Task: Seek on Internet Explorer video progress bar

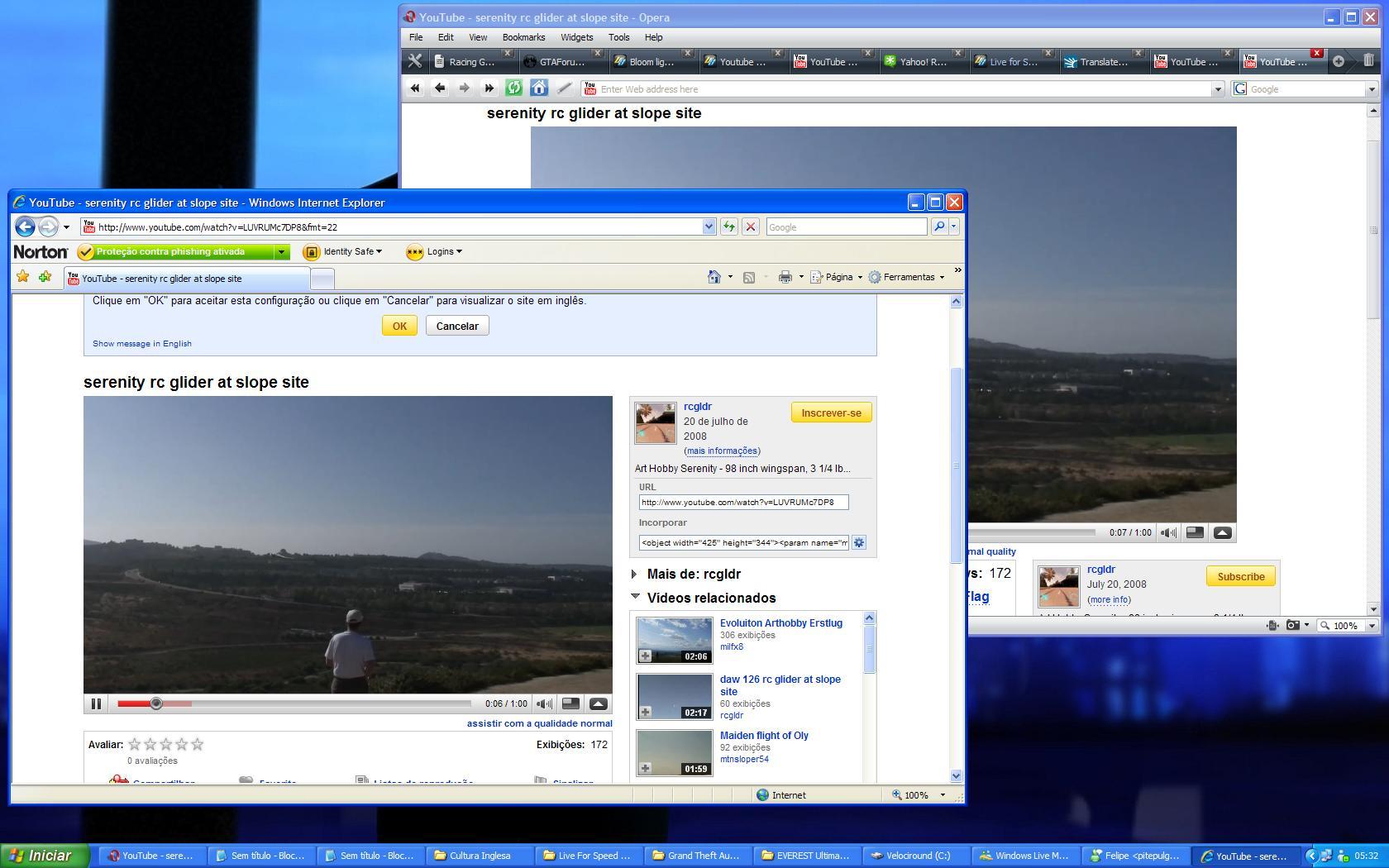Action: [x=294, y=703]
